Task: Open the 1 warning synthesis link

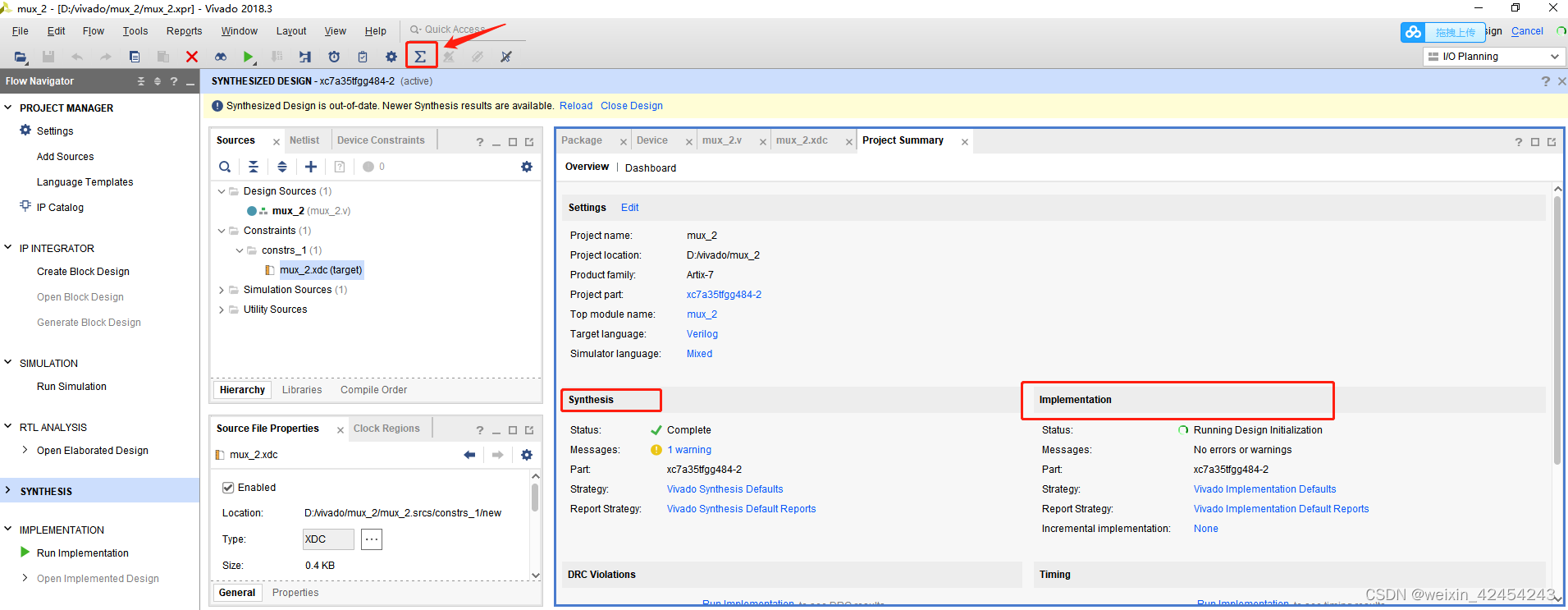Action: (689, 450)
